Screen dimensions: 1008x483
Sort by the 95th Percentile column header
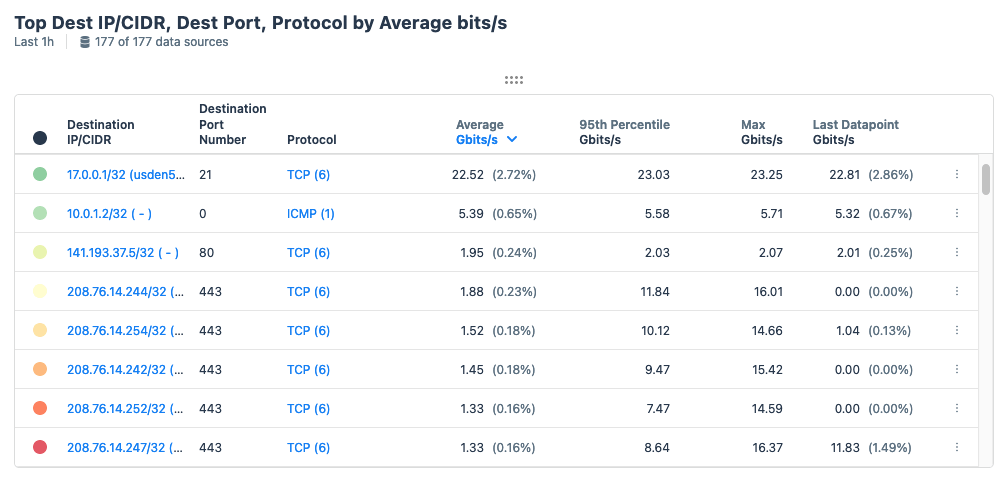(x=624, y=132)
